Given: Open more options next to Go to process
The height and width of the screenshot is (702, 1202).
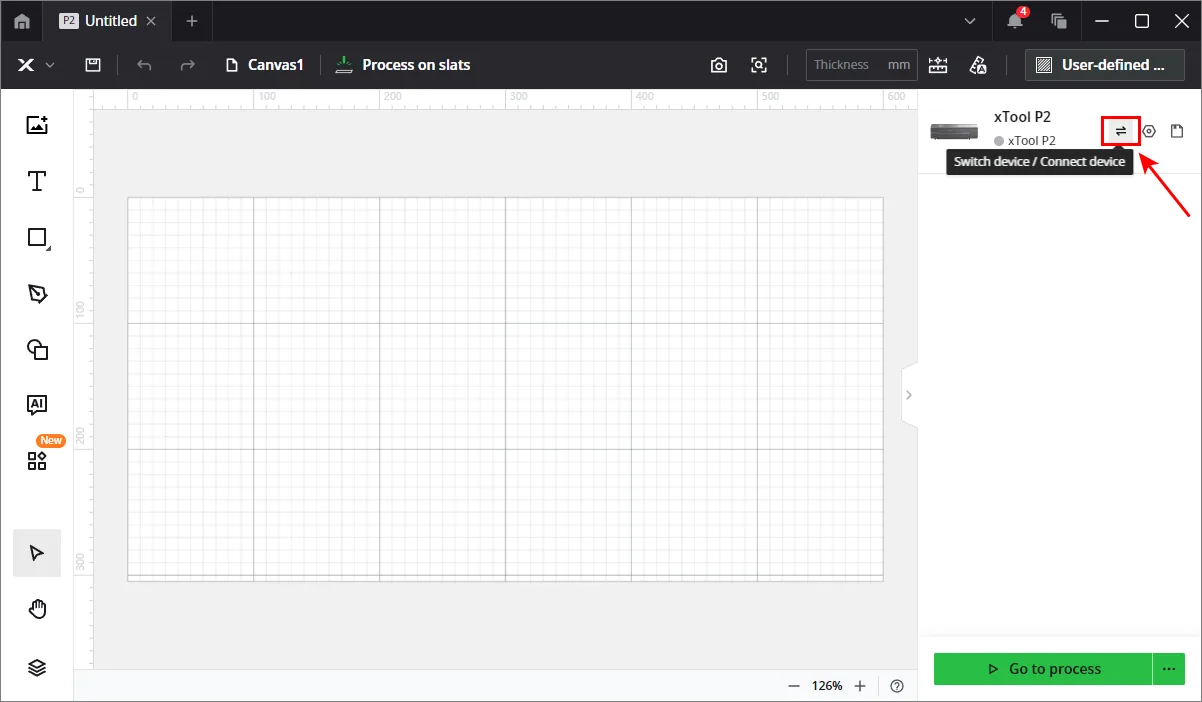Looking at the screenshot, I should 1169,669.
